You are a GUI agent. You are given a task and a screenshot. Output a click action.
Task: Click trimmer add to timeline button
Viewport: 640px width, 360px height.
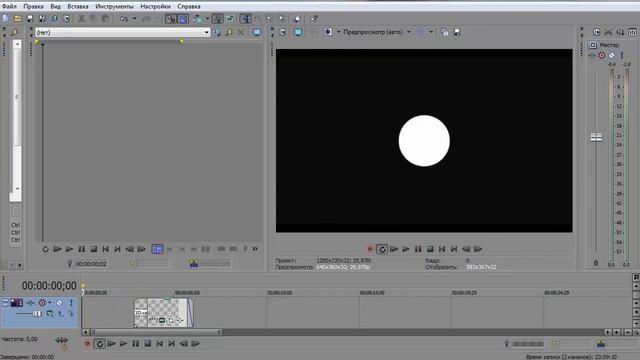coord(158,249)
